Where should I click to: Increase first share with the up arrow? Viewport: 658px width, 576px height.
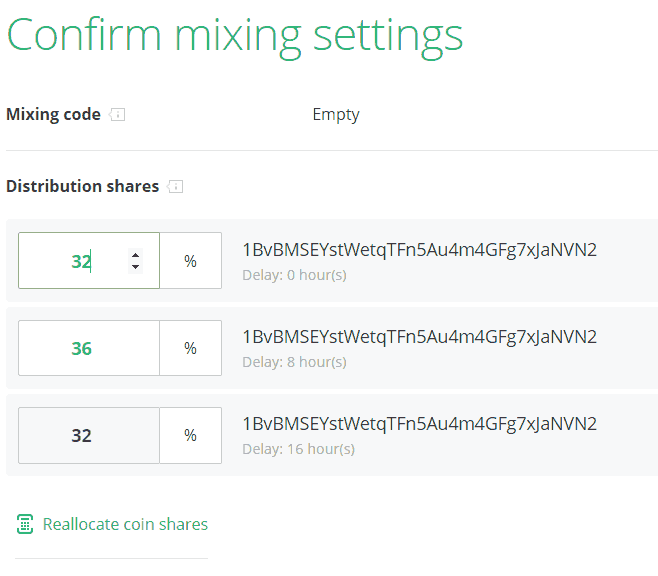point(136,255)
